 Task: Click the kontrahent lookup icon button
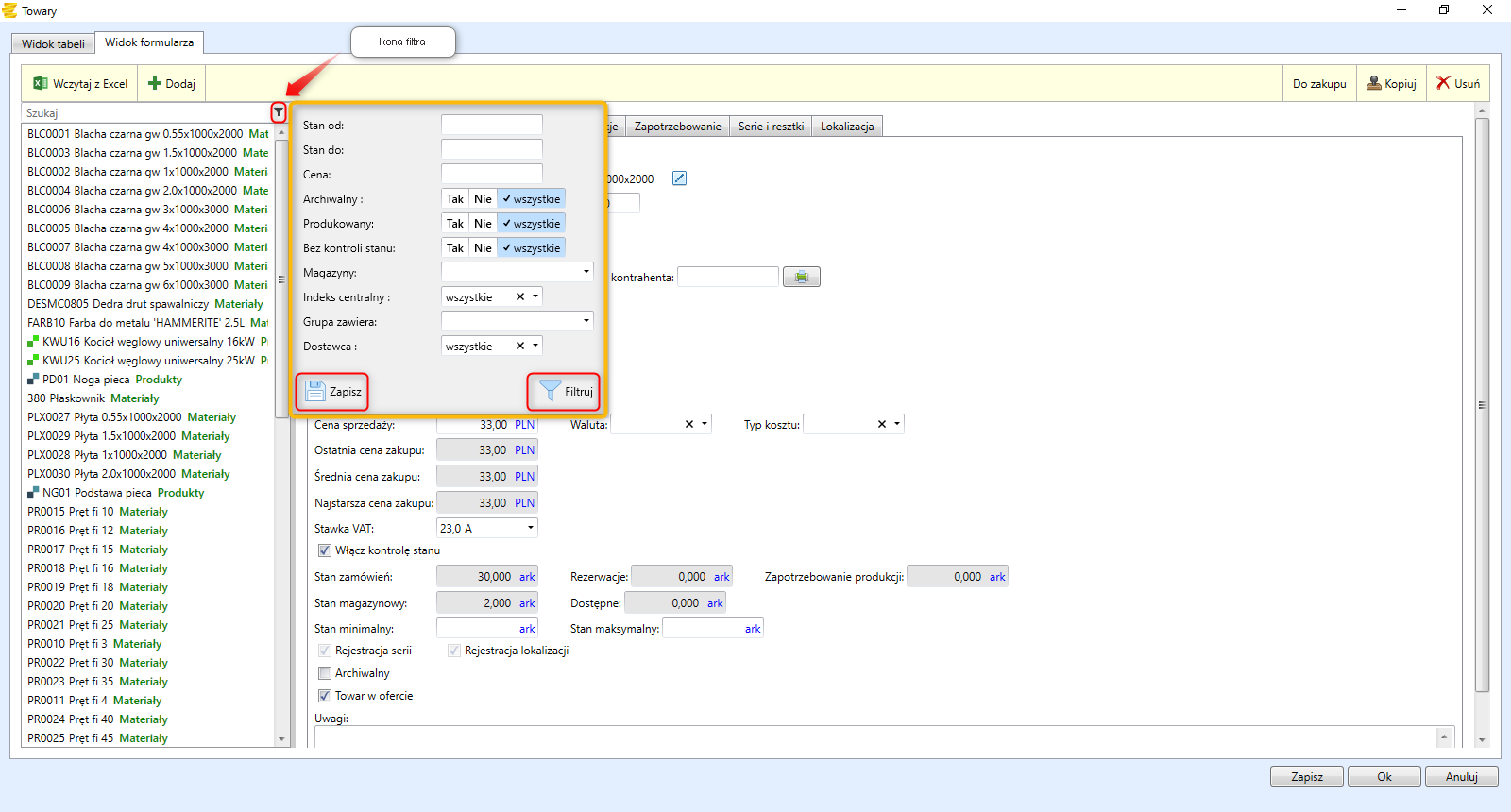[801, 277]
